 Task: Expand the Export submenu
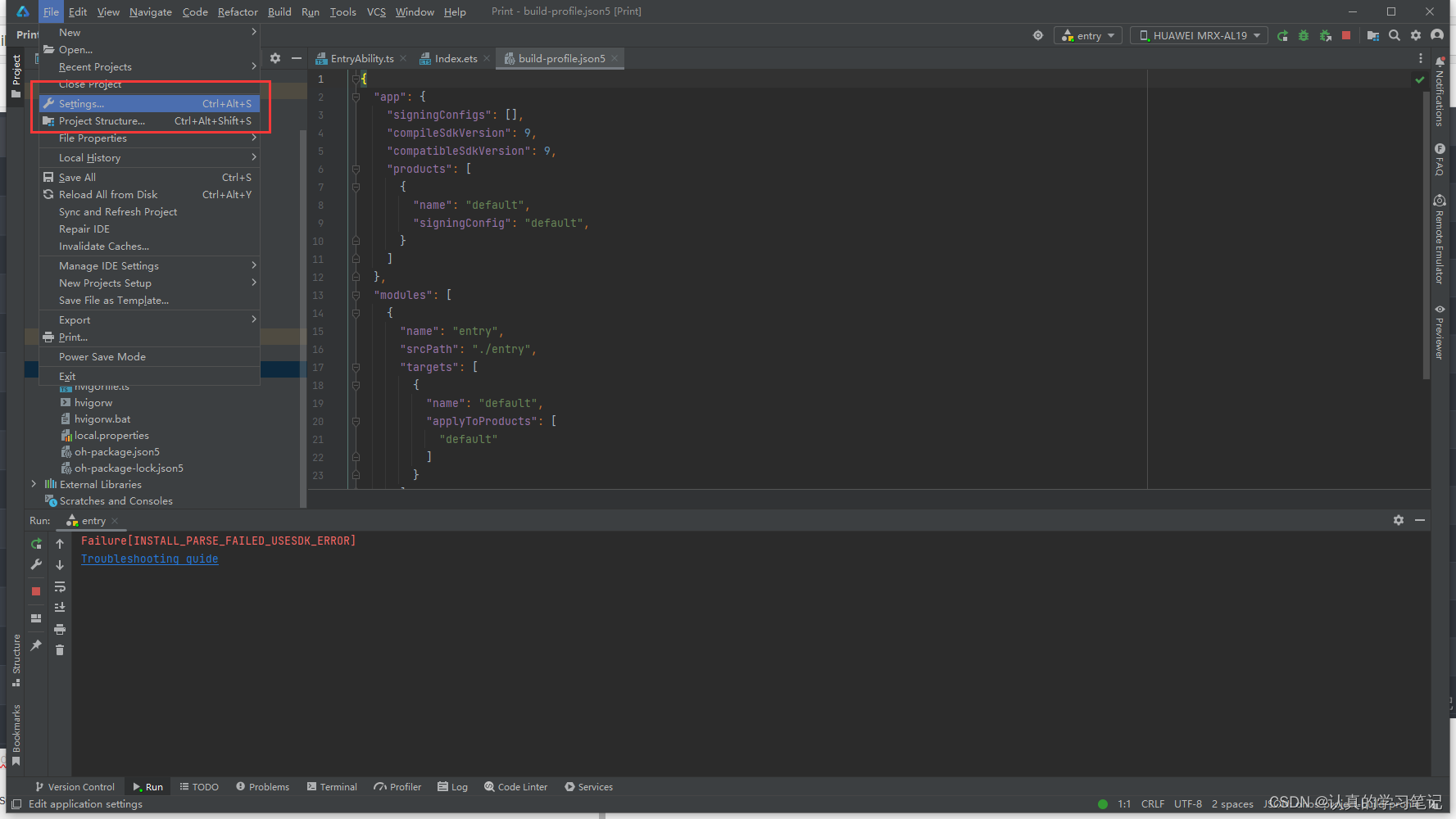(x=149, y=320)
